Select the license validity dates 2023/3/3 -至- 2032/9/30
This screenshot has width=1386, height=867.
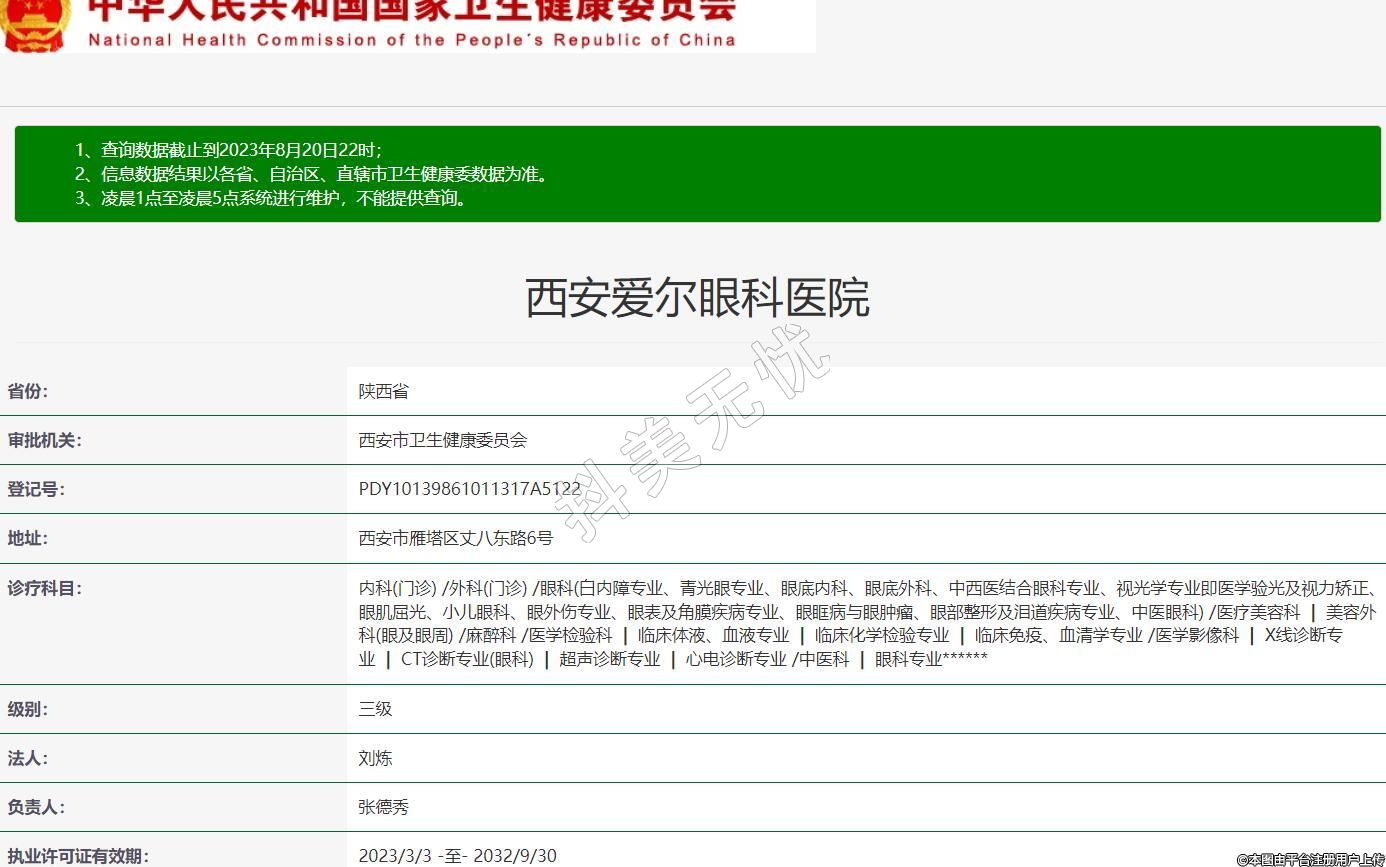(x=458, y=856)
